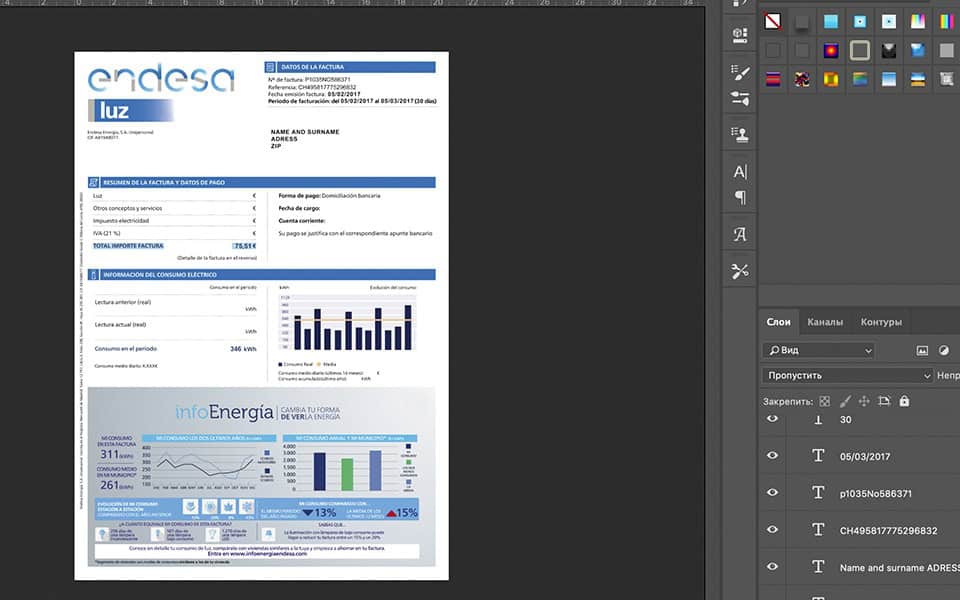Image resolution: width=960 pixels, height=600 pixels.
Task: Apply the white style with blue arrow
Action: coord(888,21)
